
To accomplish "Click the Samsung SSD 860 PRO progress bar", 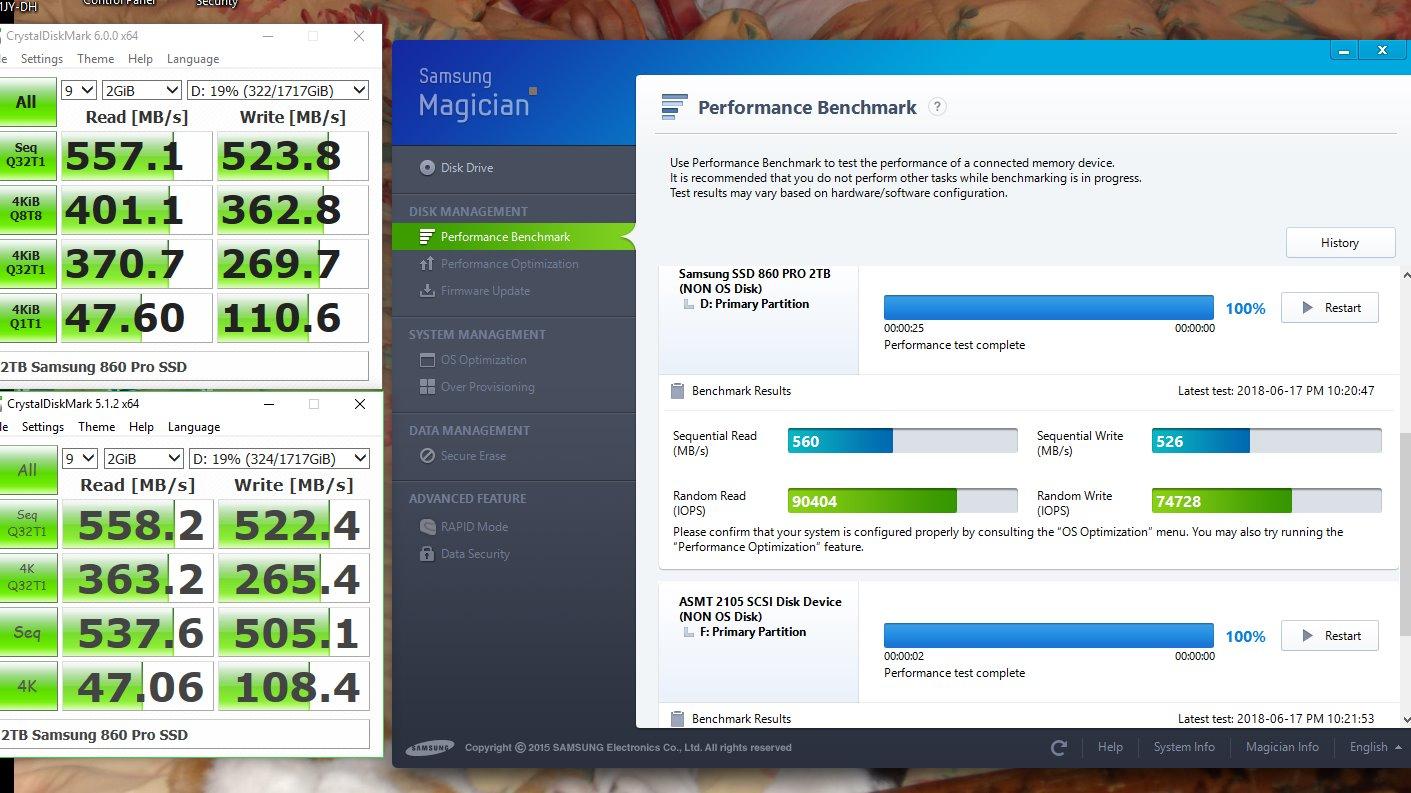I will (x=1049, y=307).
